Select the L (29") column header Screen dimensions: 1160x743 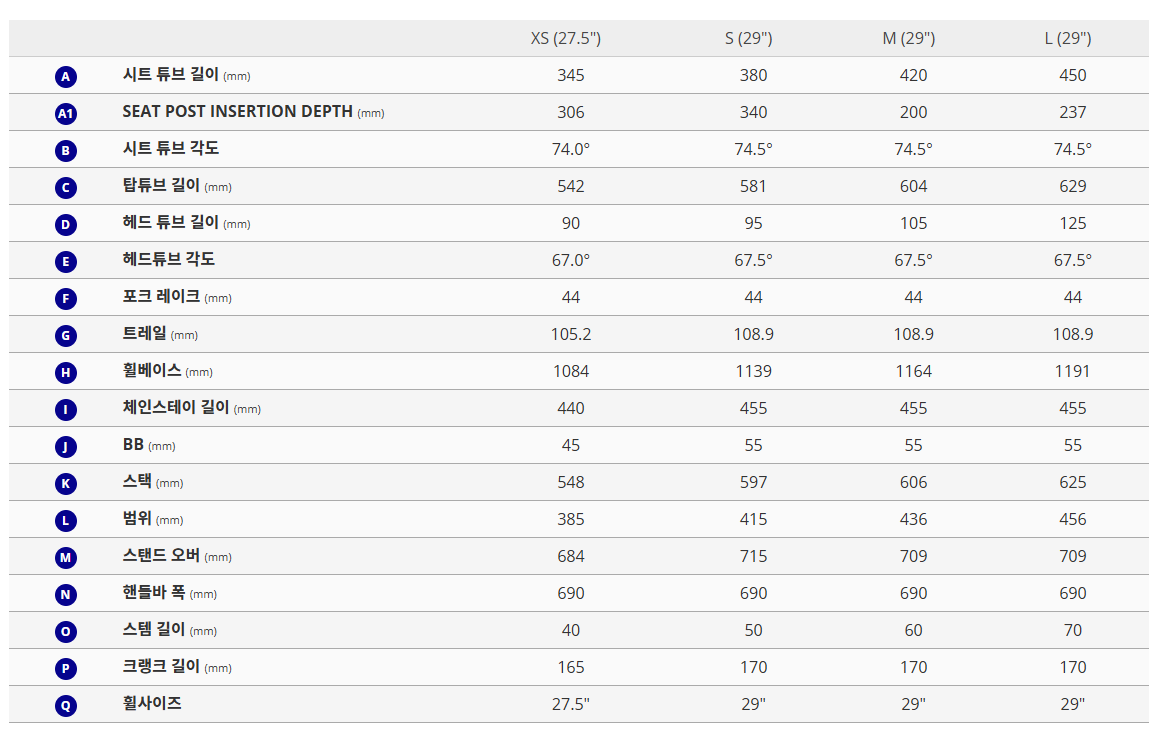click(x=1068, y=38)
